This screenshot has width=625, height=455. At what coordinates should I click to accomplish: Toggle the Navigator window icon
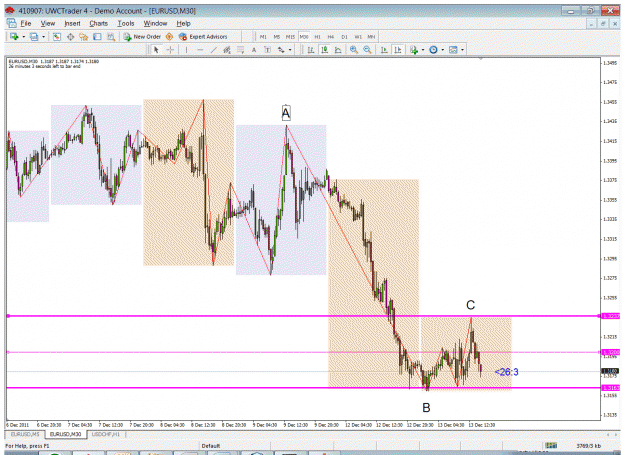84,37
